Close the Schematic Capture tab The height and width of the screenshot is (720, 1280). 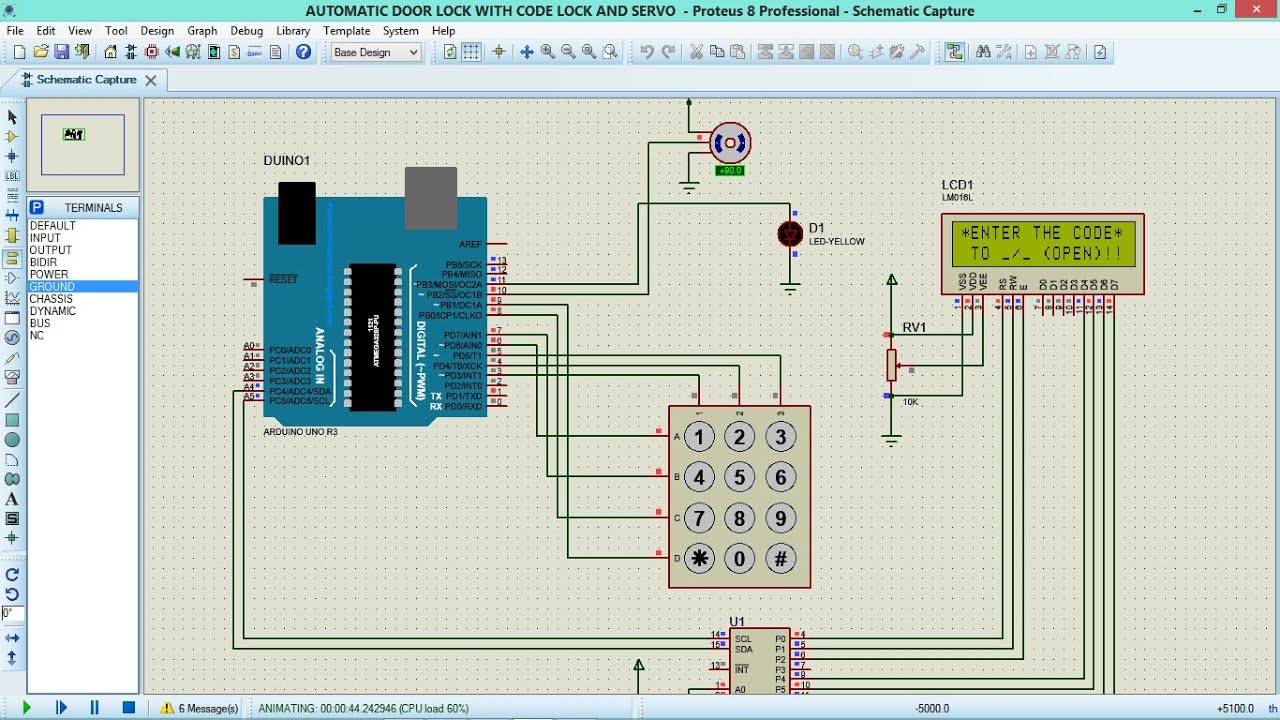151,80
